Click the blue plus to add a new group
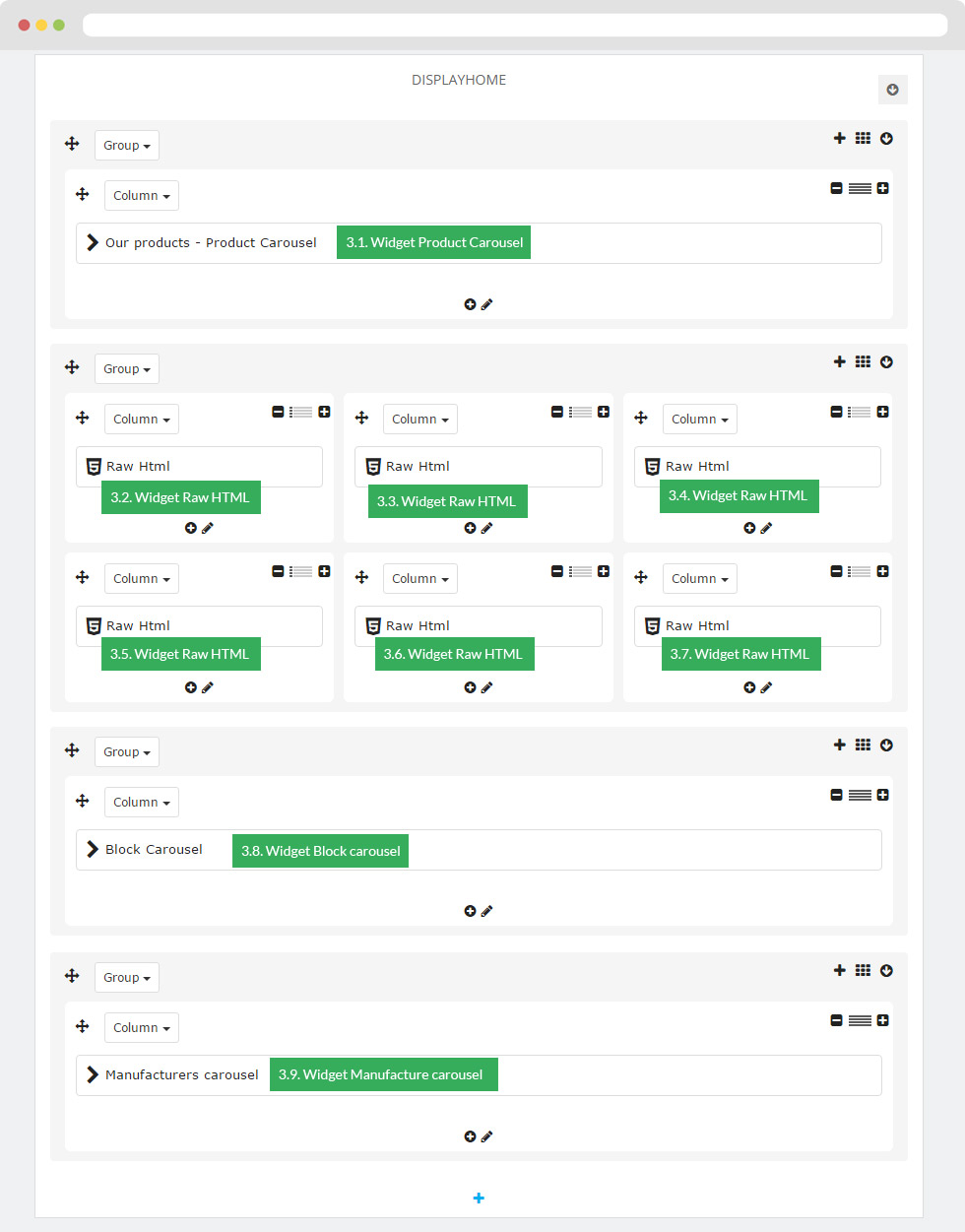 click(x=479, y=1199)
